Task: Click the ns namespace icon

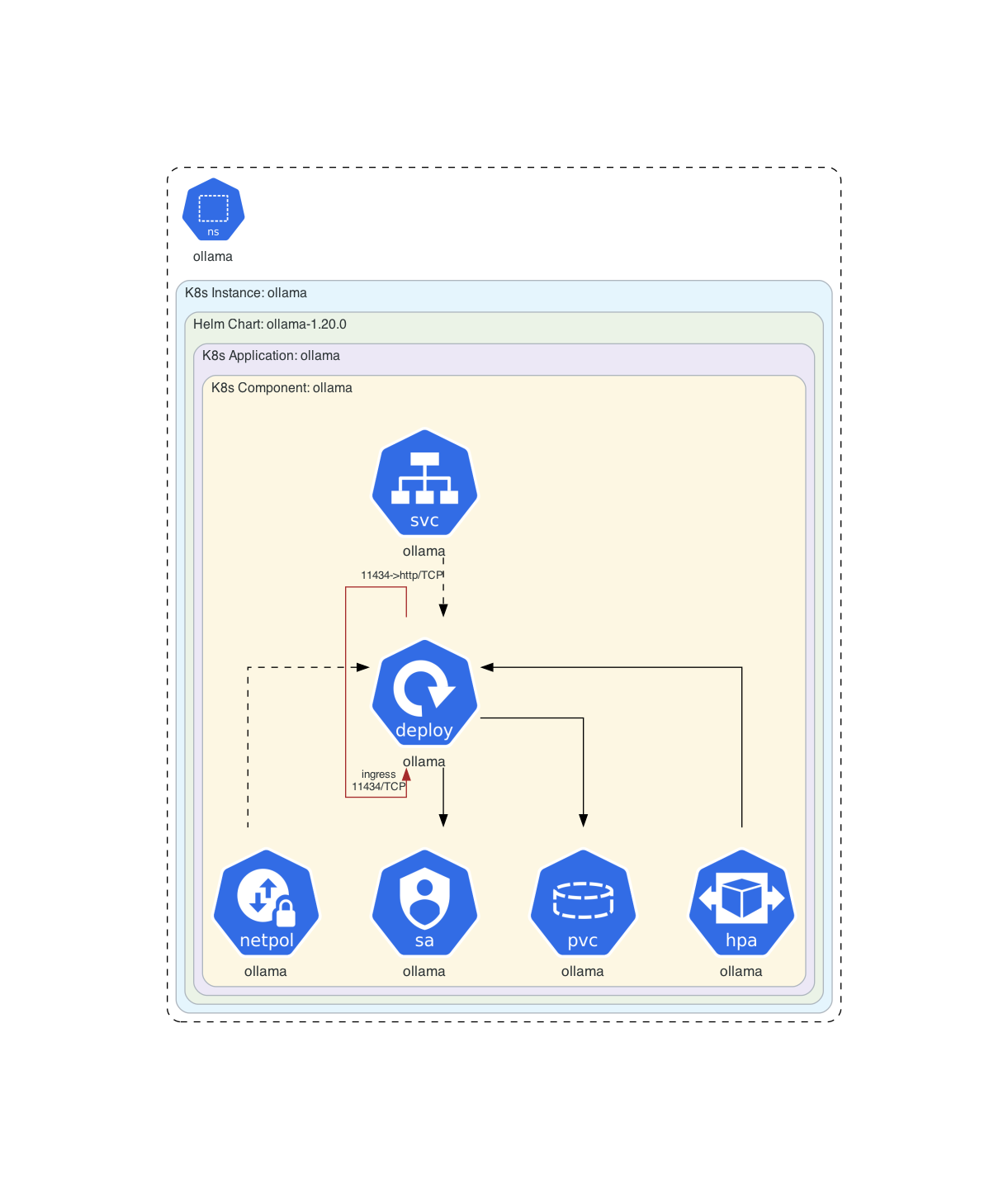Action: 213,211
